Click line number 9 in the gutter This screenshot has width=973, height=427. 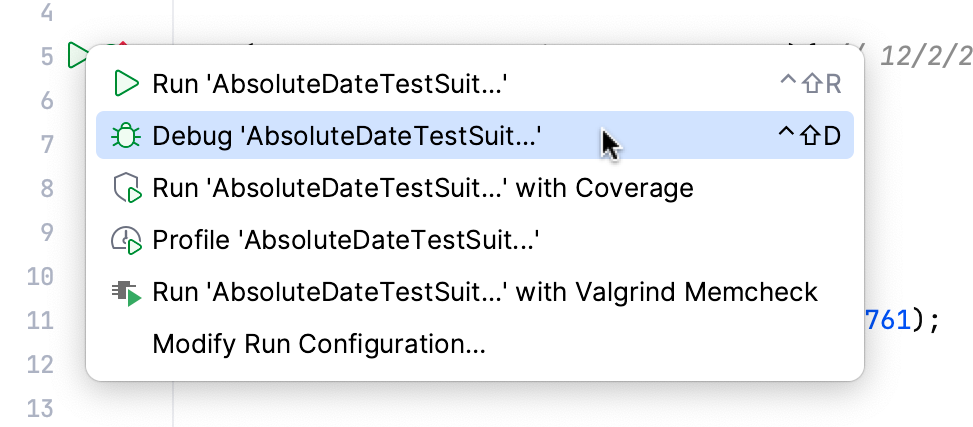(x=46, y=232)
